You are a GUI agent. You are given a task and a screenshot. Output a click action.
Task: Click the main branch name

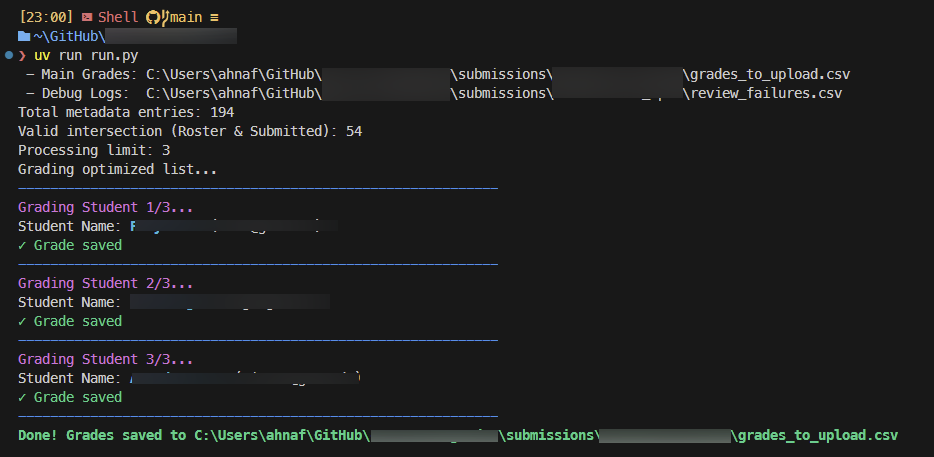(187, 17)
